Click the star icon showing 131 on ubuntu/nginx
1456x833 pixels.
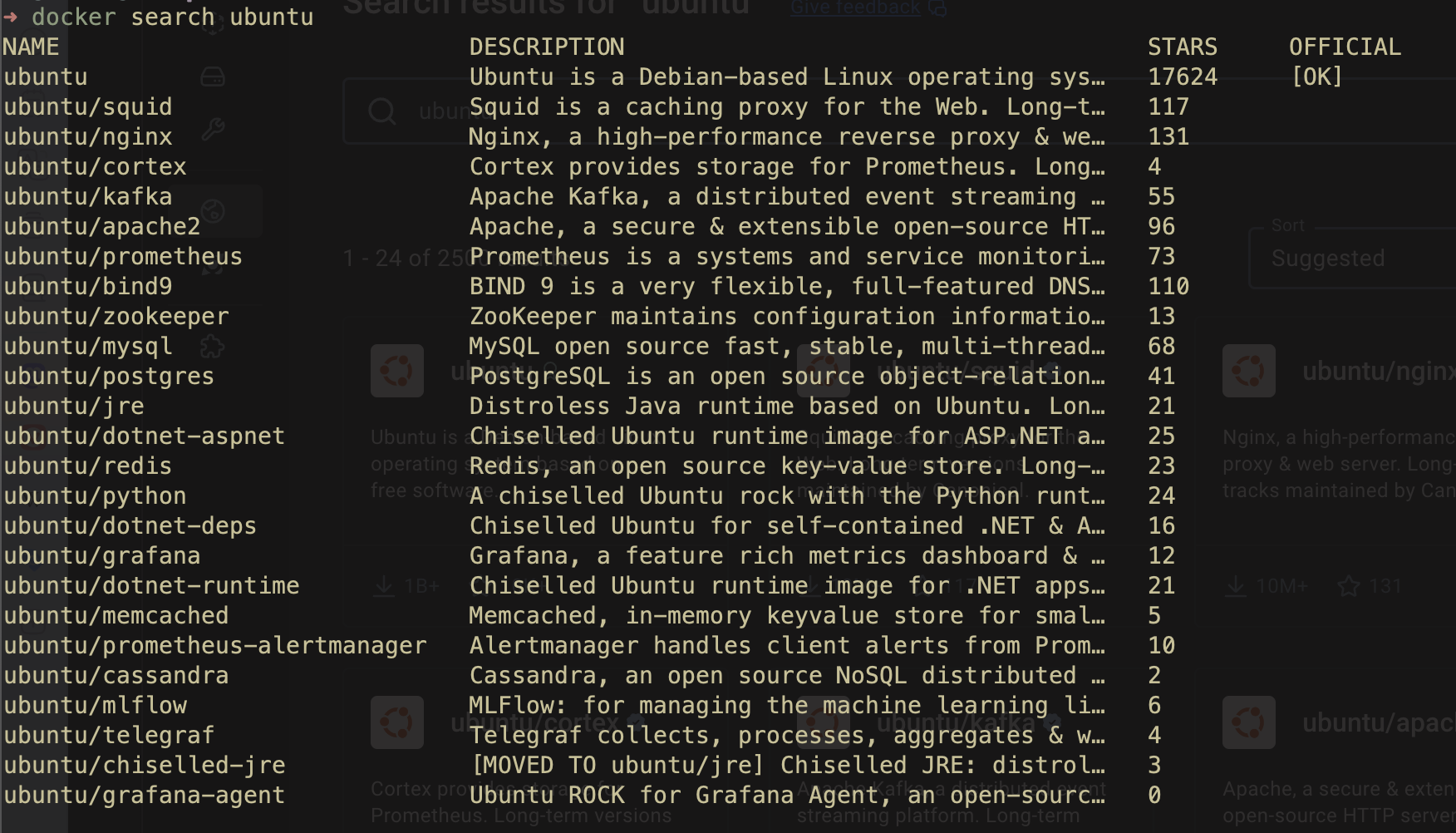pyautogui.click(x=1348, y=585)
